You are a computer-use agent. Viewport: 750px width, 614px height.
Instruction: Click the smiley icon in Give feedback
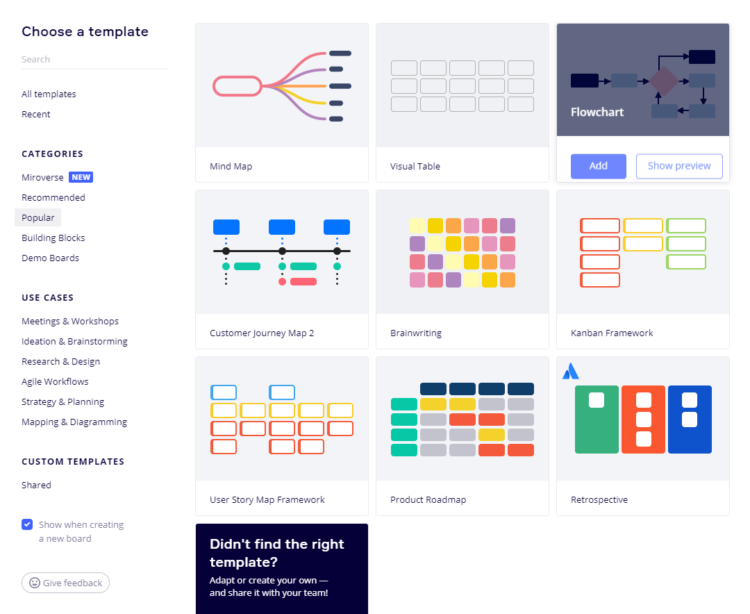coord(34,583)
